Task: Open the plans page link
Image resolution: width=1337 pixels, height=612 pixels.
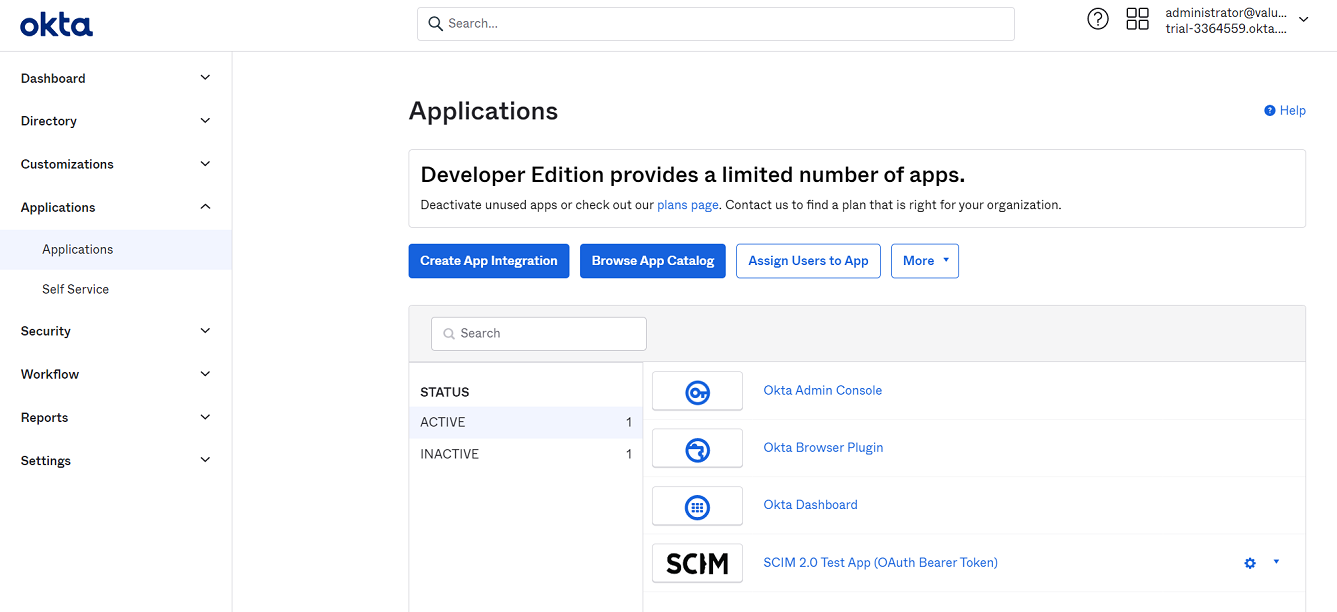Action: 688,205
